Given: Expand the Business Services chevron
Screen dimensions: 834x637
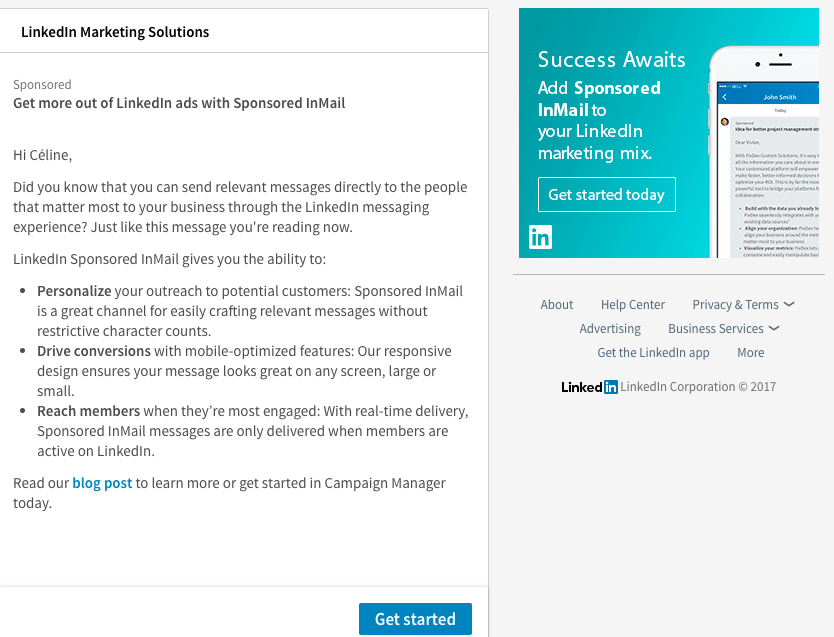Looking at the screenshot, I should point(774,329).
